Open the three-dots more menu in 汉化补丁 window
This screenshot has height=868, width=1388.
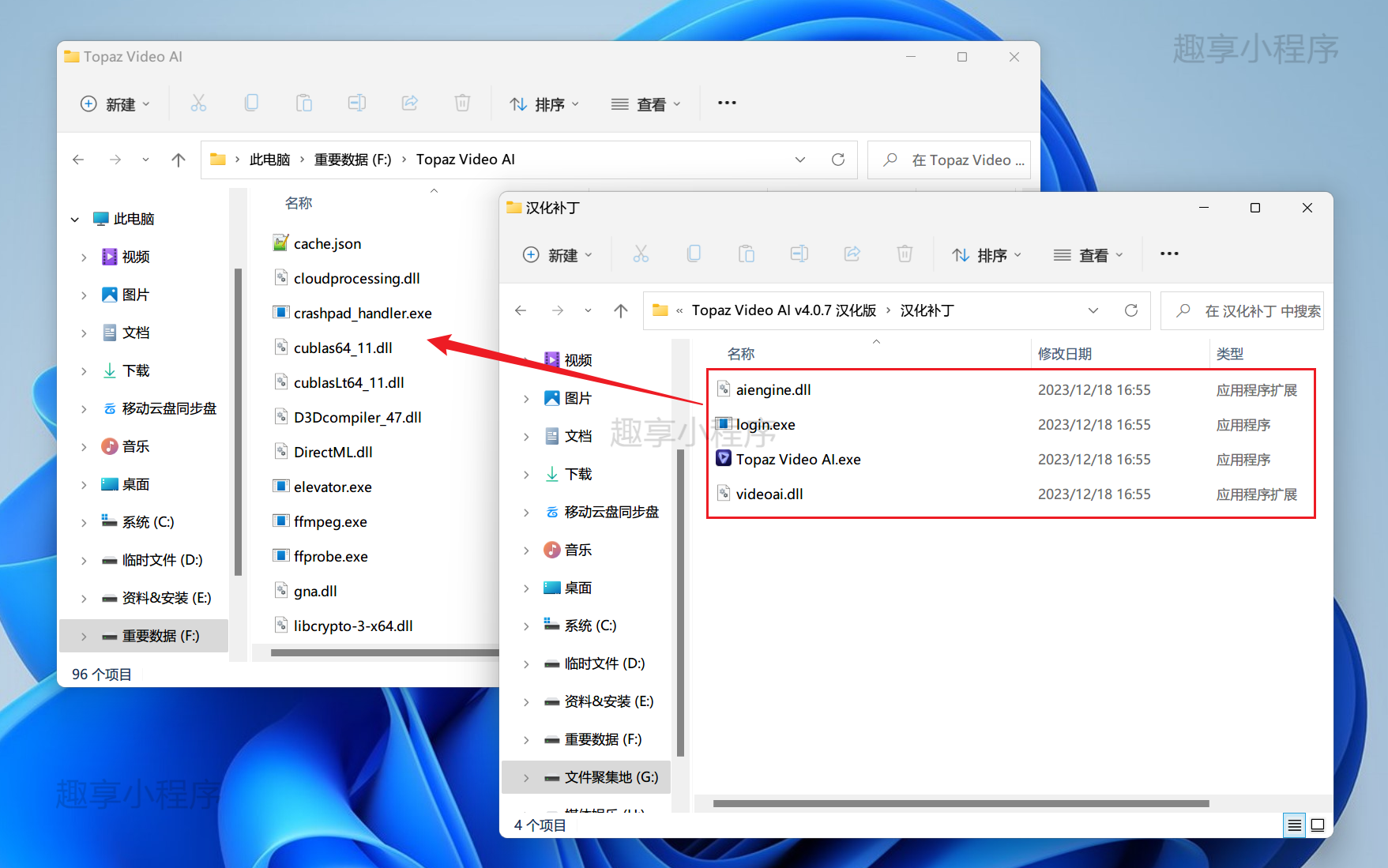(1169, 254)
